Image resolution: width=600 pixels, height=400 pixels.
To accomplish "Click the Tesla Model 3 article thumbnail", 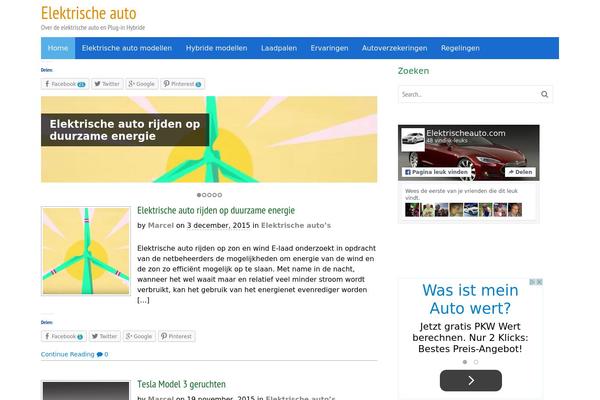I will 86,390.
